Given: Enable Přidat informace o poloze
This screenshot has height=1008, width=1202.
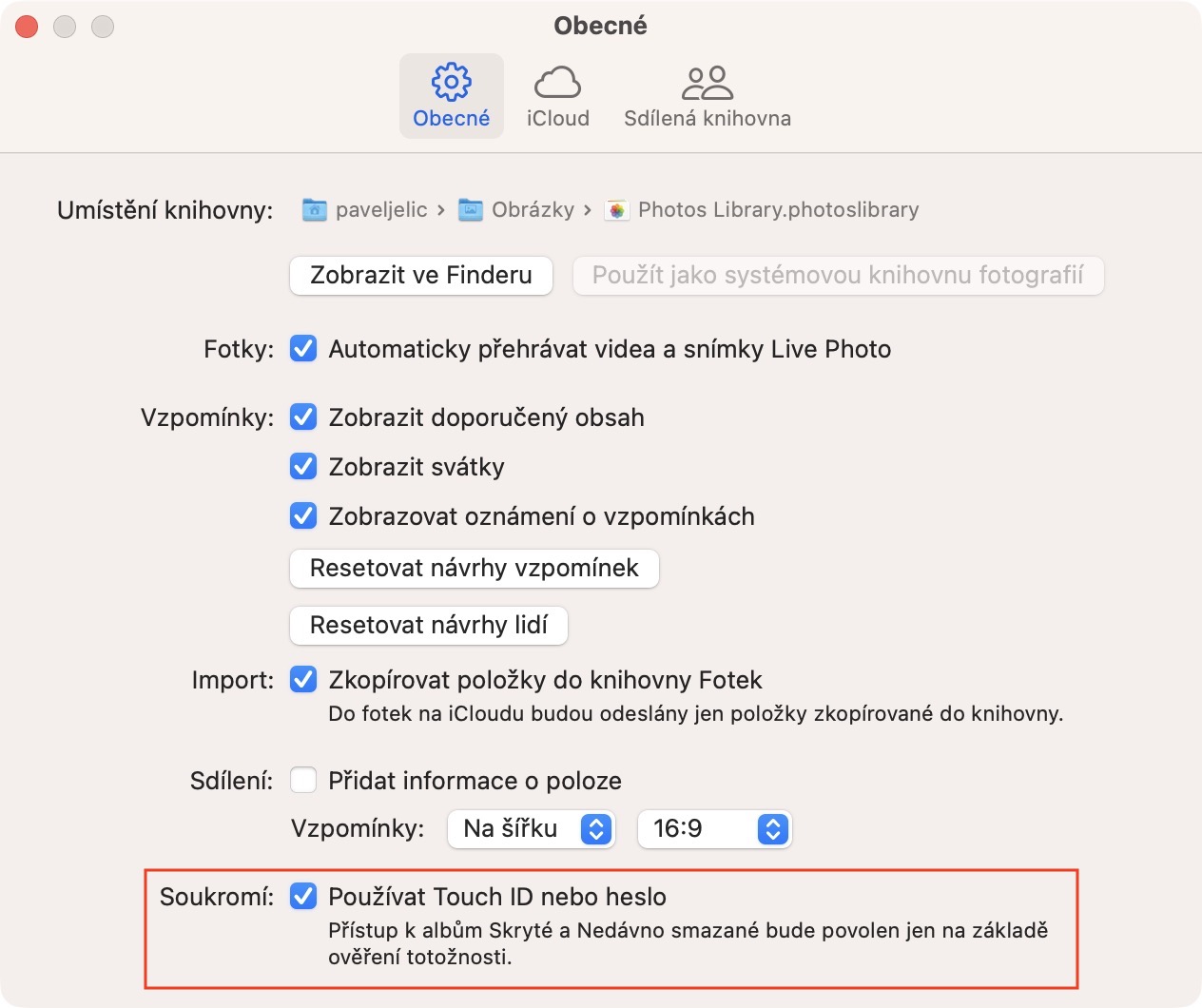Looking at the screenshot, I should click(x=303, y=781).
